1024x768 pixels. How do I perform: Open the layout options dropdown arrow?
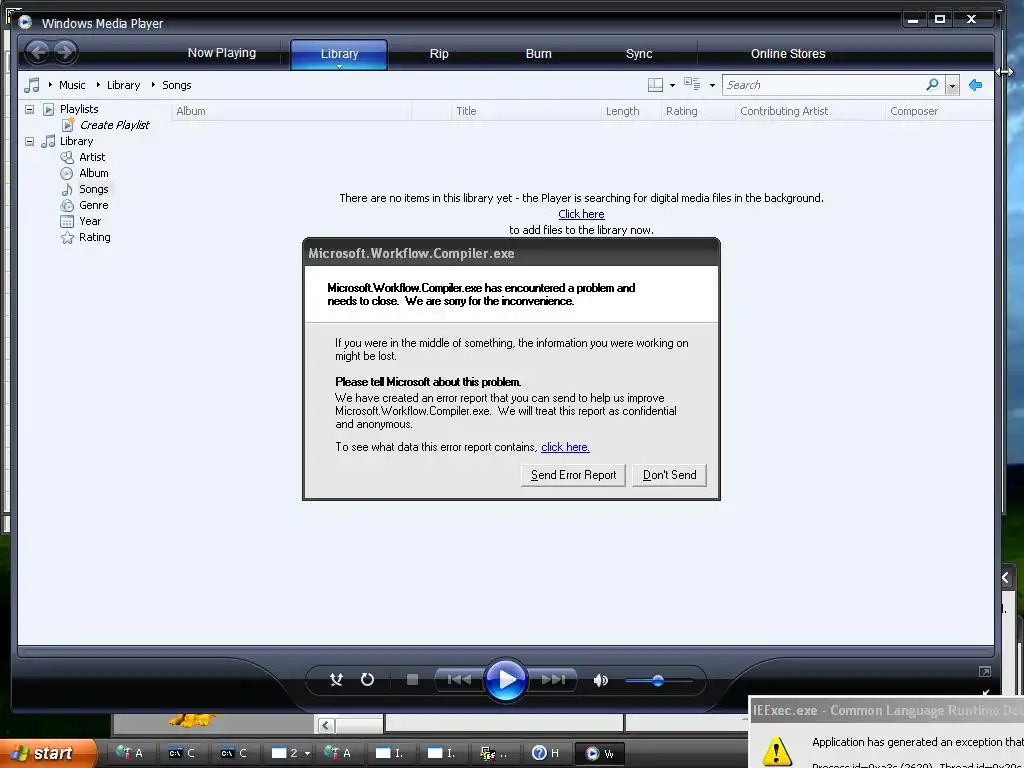[672, 86]
